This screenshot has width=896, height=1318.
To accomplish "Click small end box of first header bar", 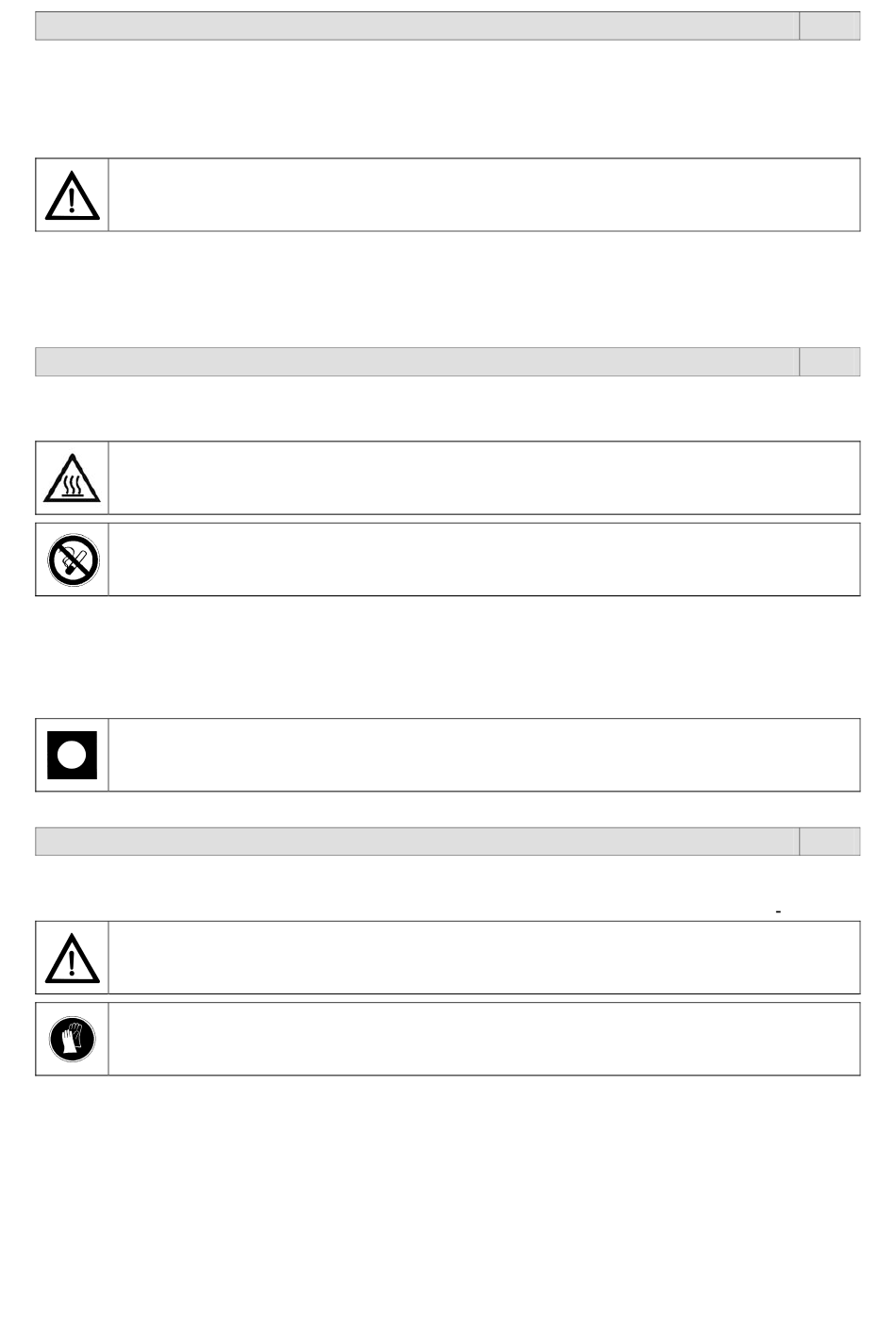I will (x=830, y=25).
